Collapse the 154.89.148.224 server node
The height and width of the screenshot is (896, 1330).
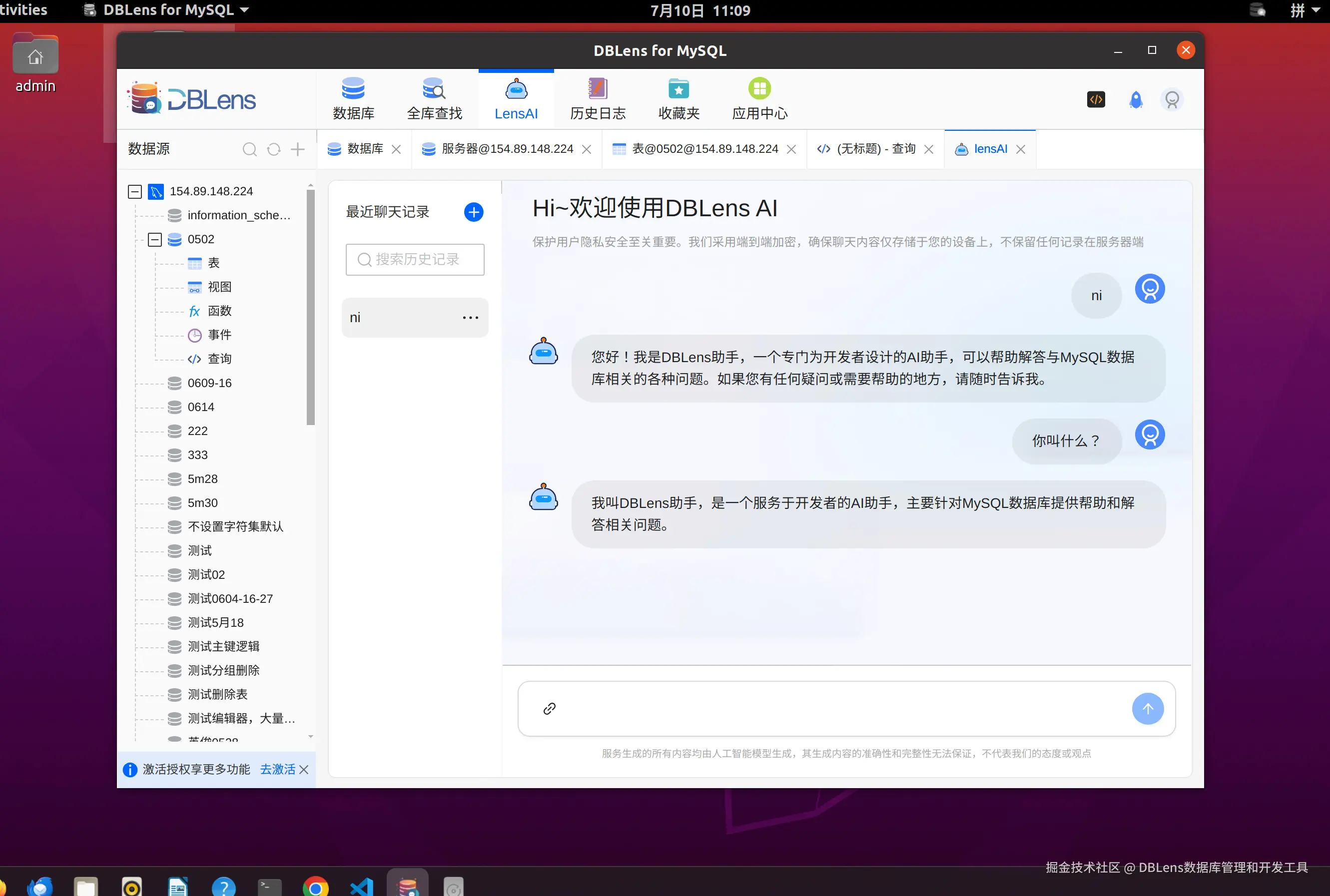tap(135, 191)
